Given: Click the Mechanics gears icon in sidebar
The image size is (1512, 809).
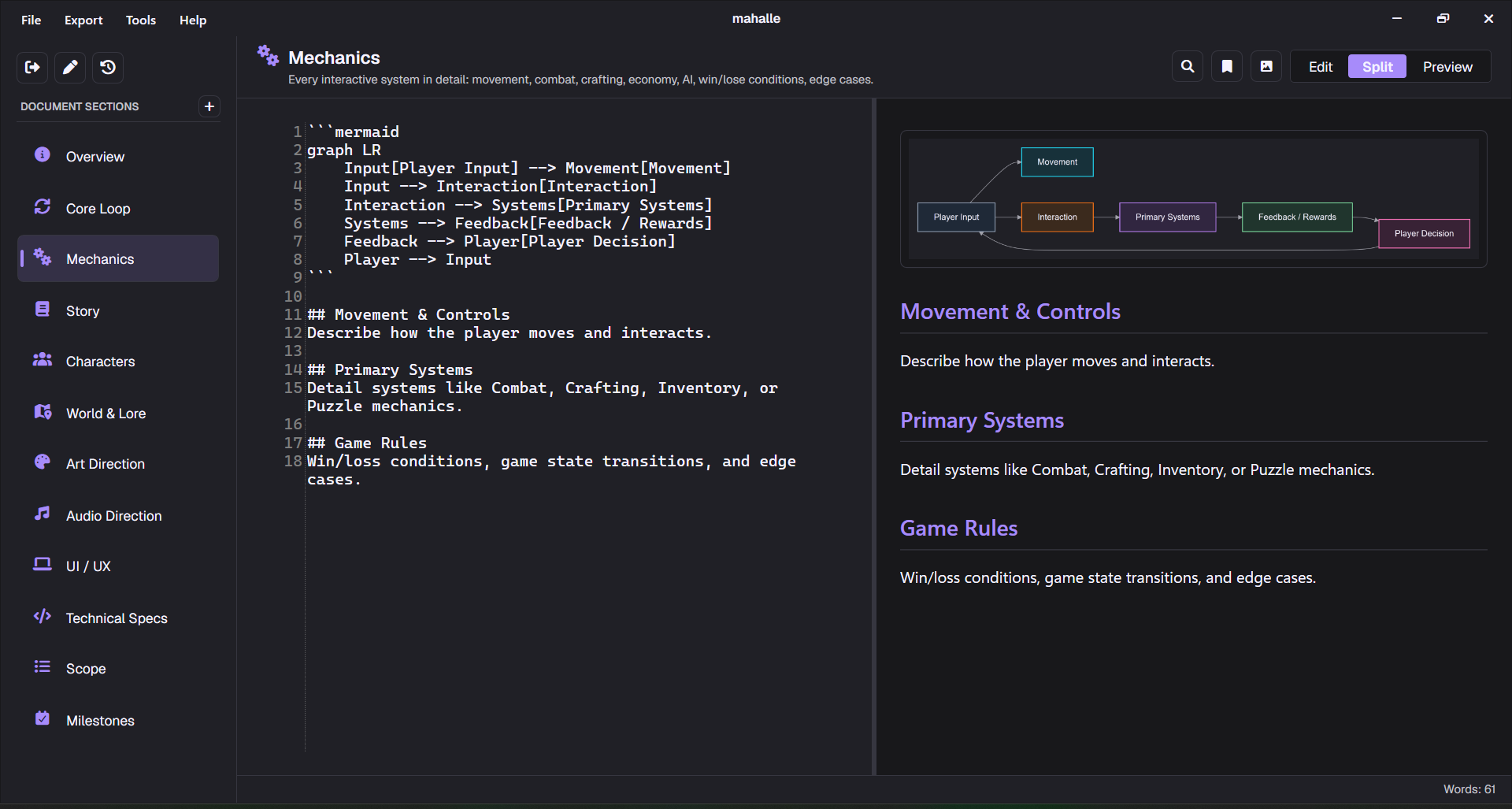Looking at the screenshot, I should (x=43, y=258).
